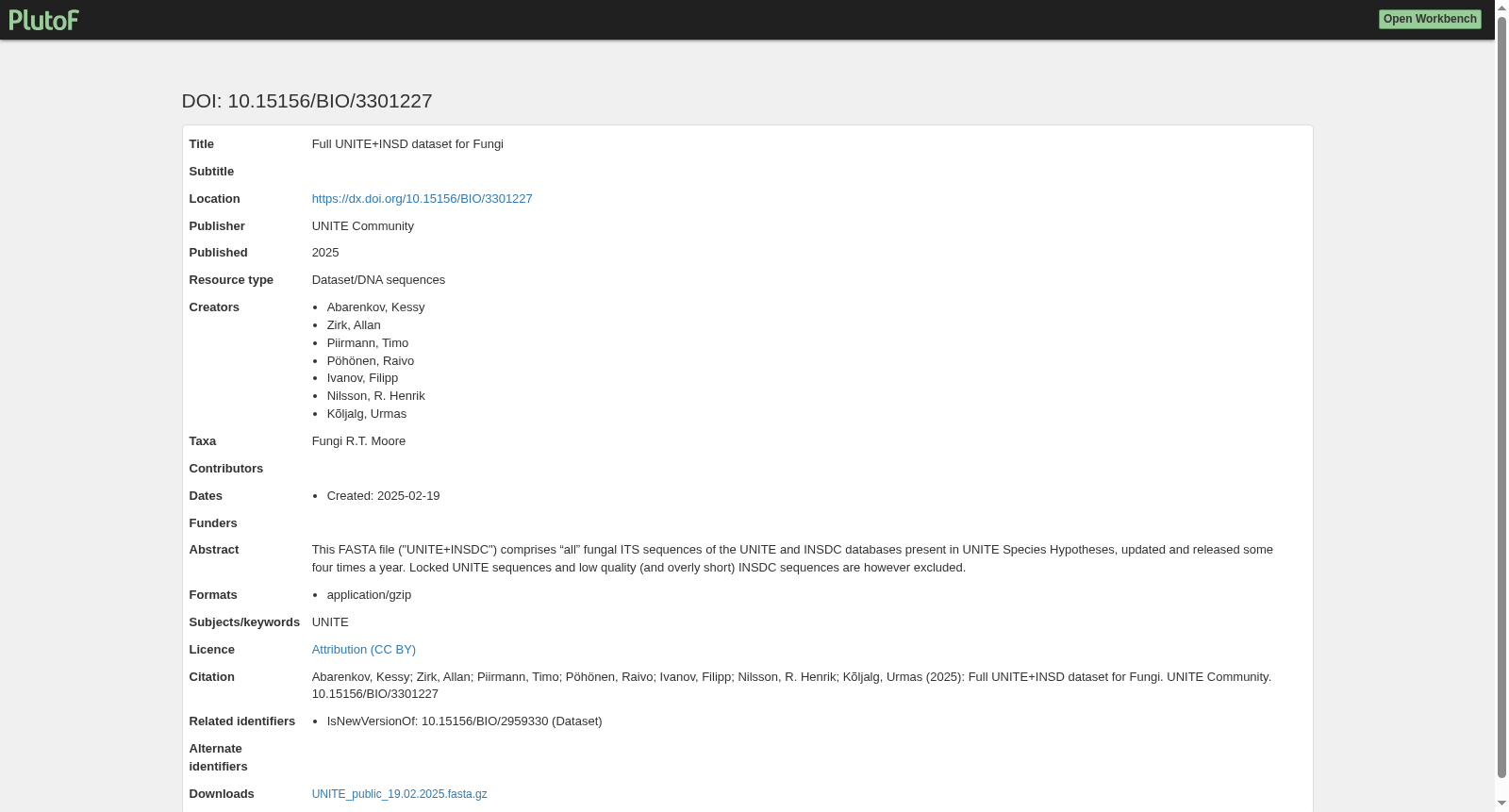Click creator 'Pöhönen, Raivo'
The height and width of the screenshot is (812, 1509).
coord(371,361)
